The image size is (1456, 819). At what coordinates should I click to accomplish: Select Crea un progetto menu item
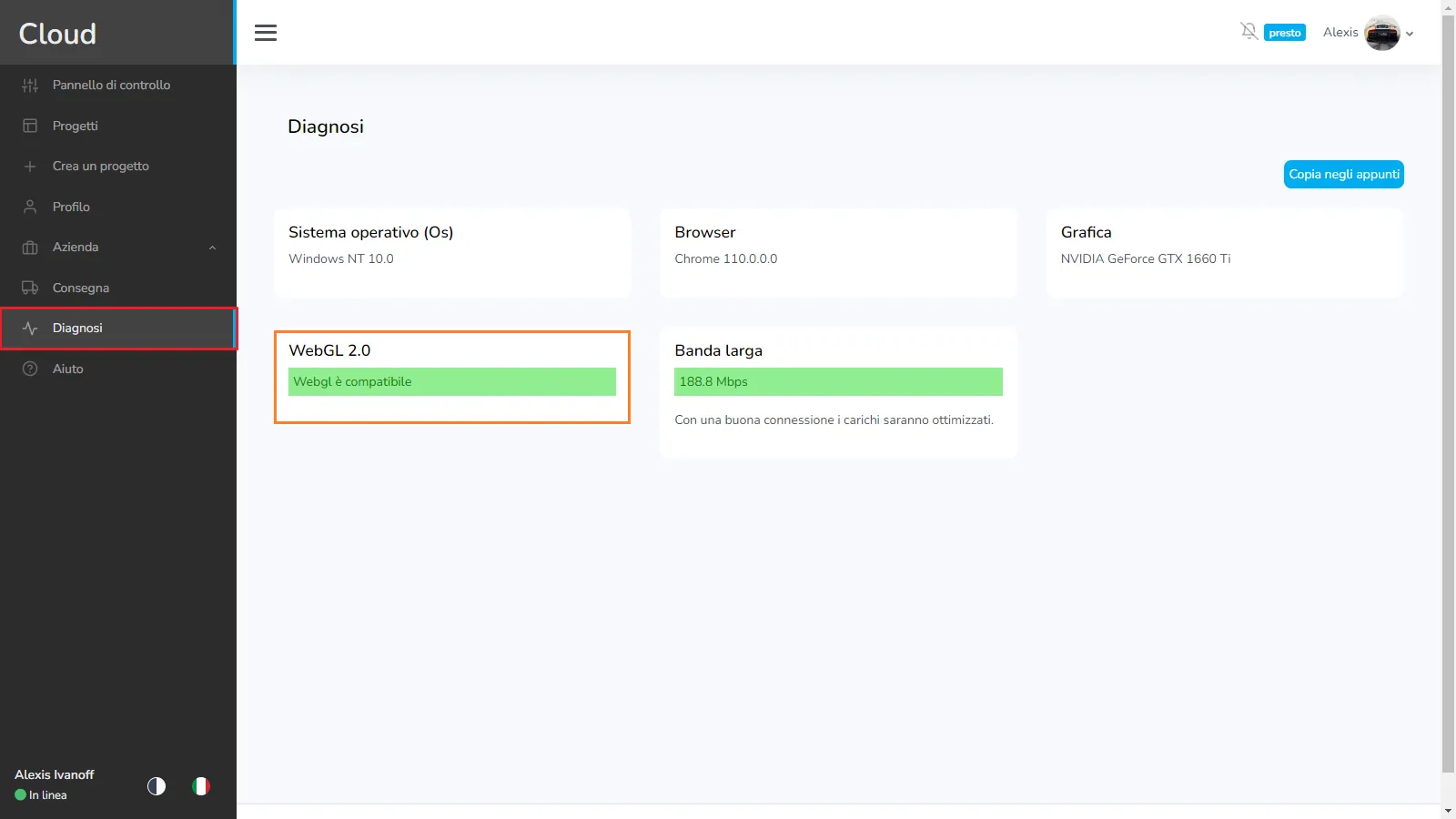tap(118, 166)
